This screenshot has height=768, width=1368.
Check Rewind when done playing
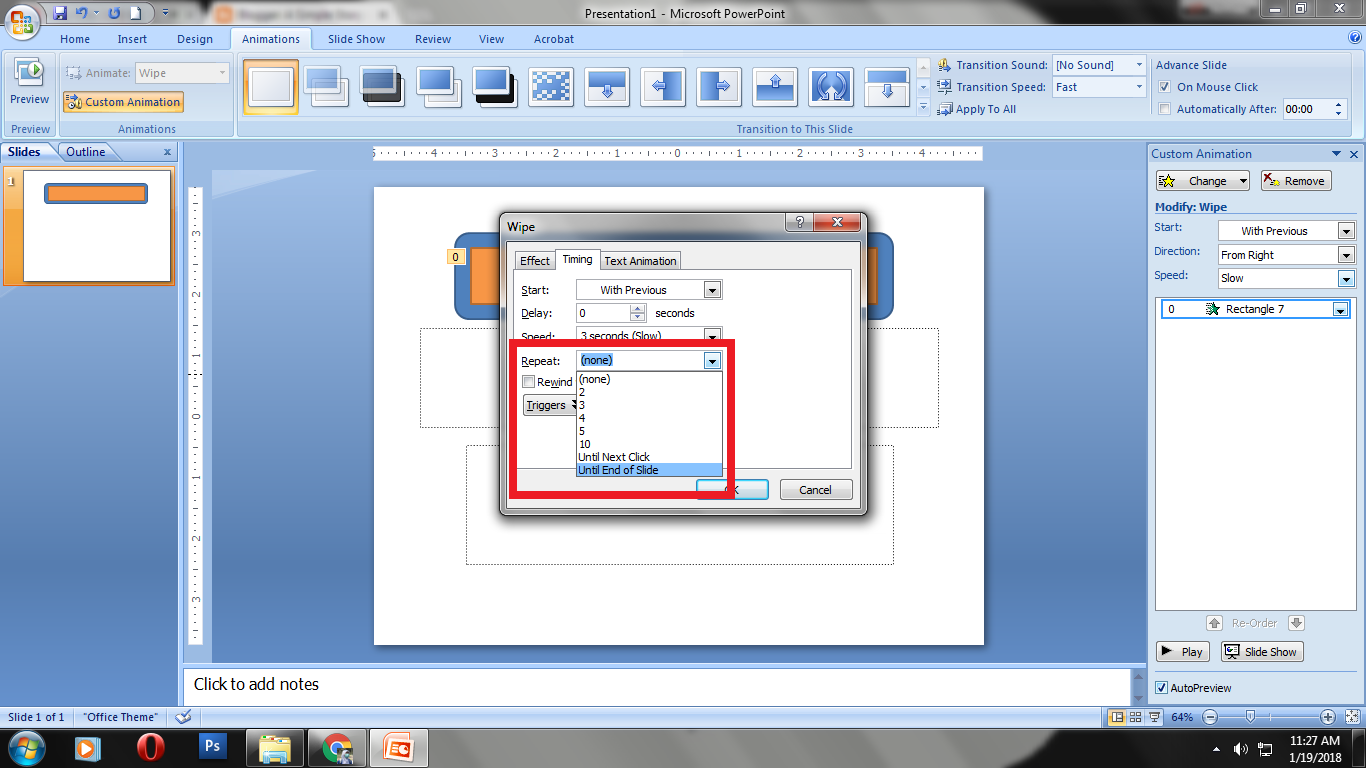point(529,381)
